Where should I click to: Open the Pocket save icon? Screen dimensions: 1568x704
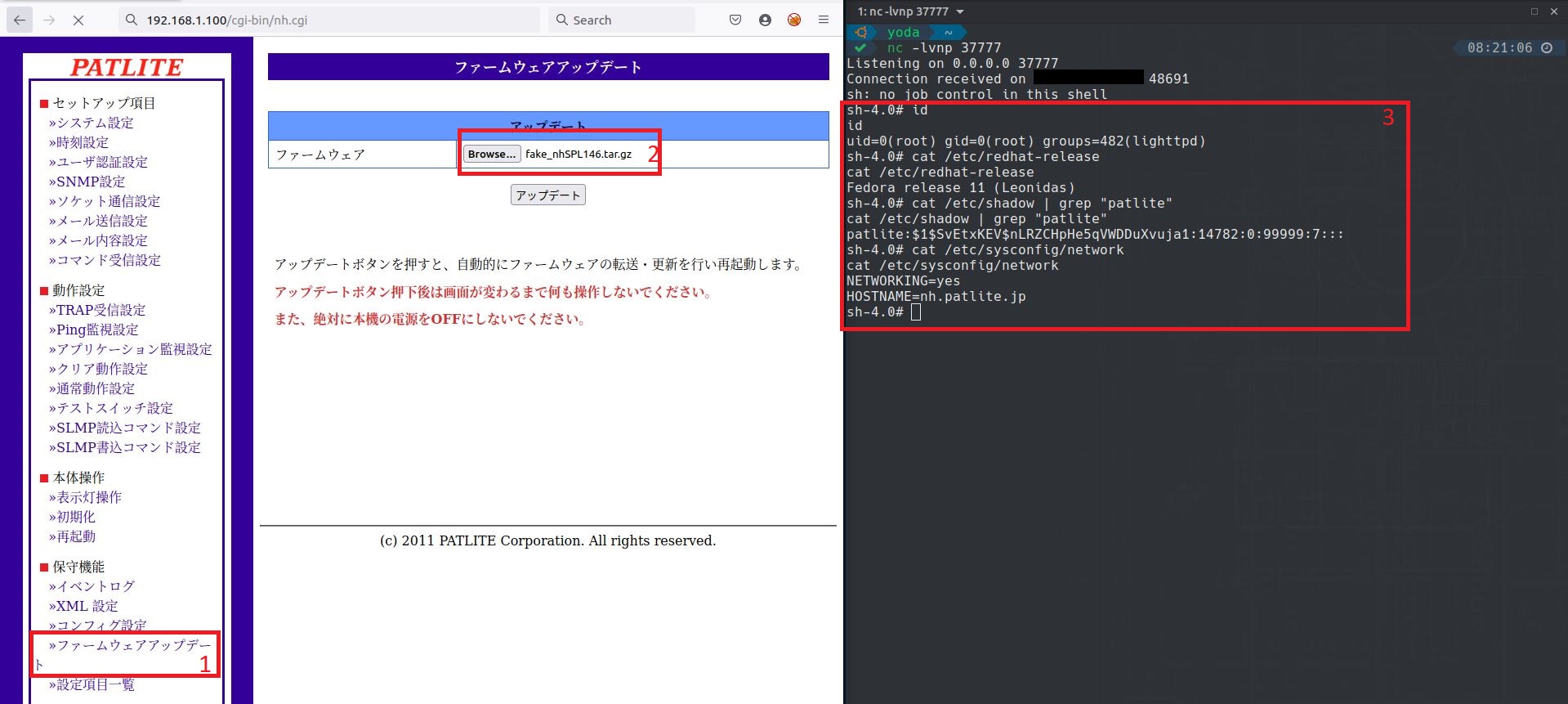[x=735, y=20]
